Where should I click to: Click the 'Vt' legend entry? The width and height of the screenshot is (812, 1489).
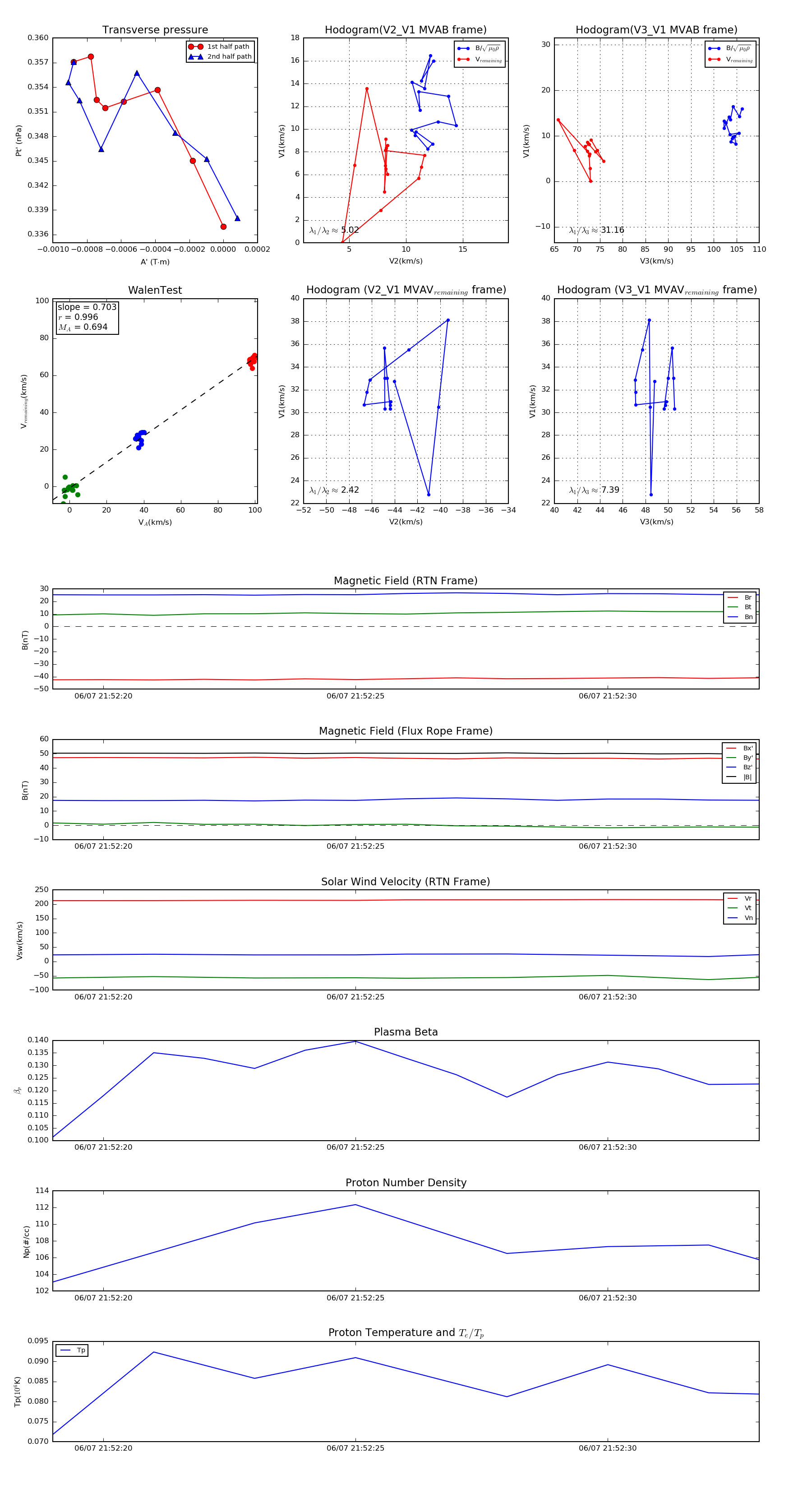[740, 908]
